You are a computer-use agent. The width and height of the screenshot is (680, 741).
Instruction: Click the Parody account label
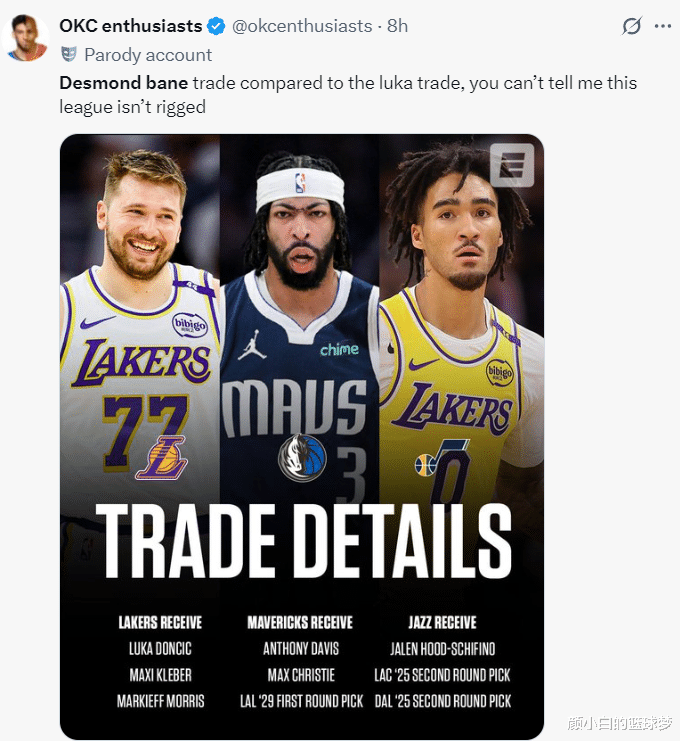coord(148,55)
